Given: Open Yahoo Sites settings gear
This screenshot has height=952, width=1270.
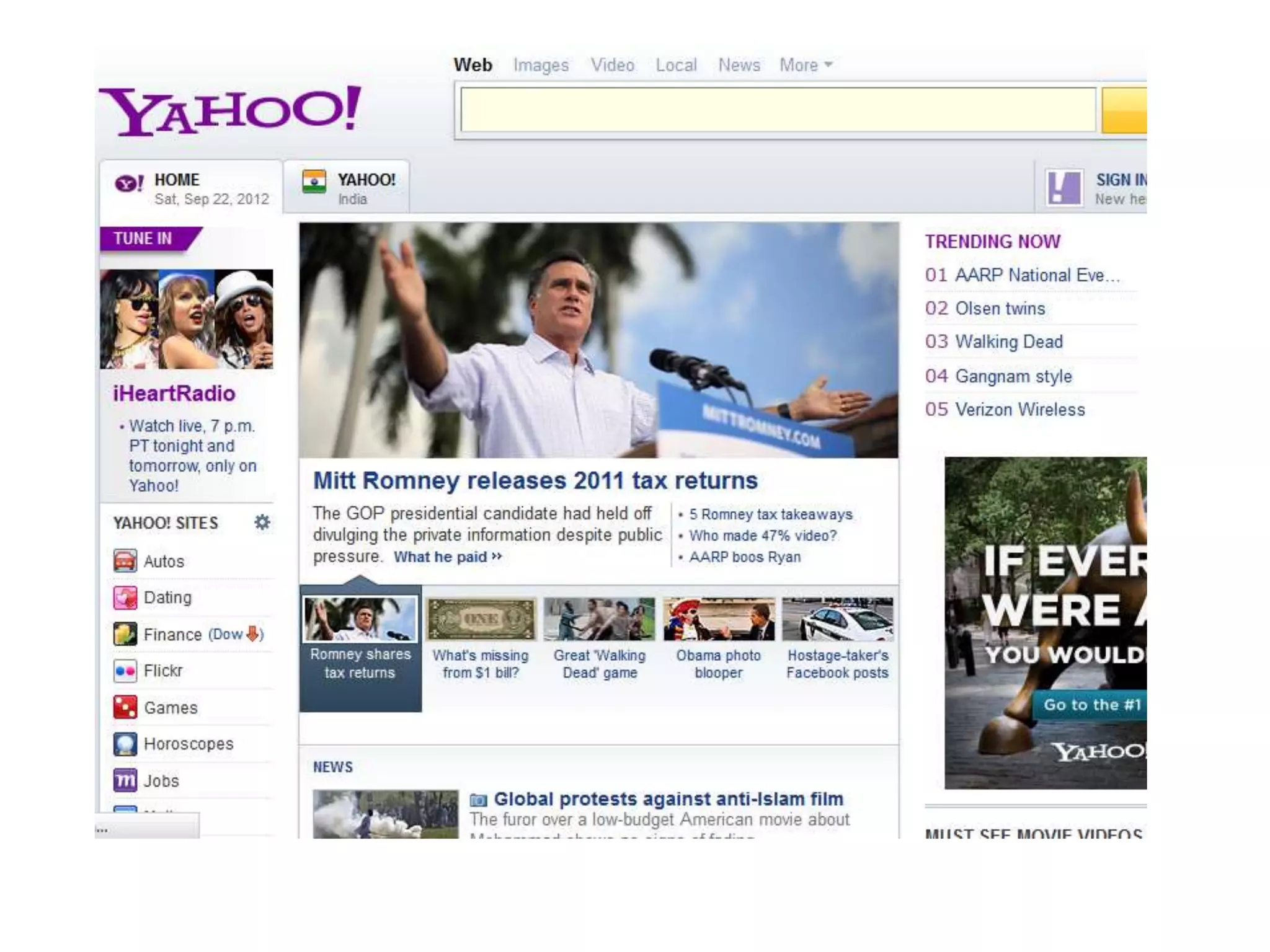Looking at the screenshot, I should (x=262, y=522).
